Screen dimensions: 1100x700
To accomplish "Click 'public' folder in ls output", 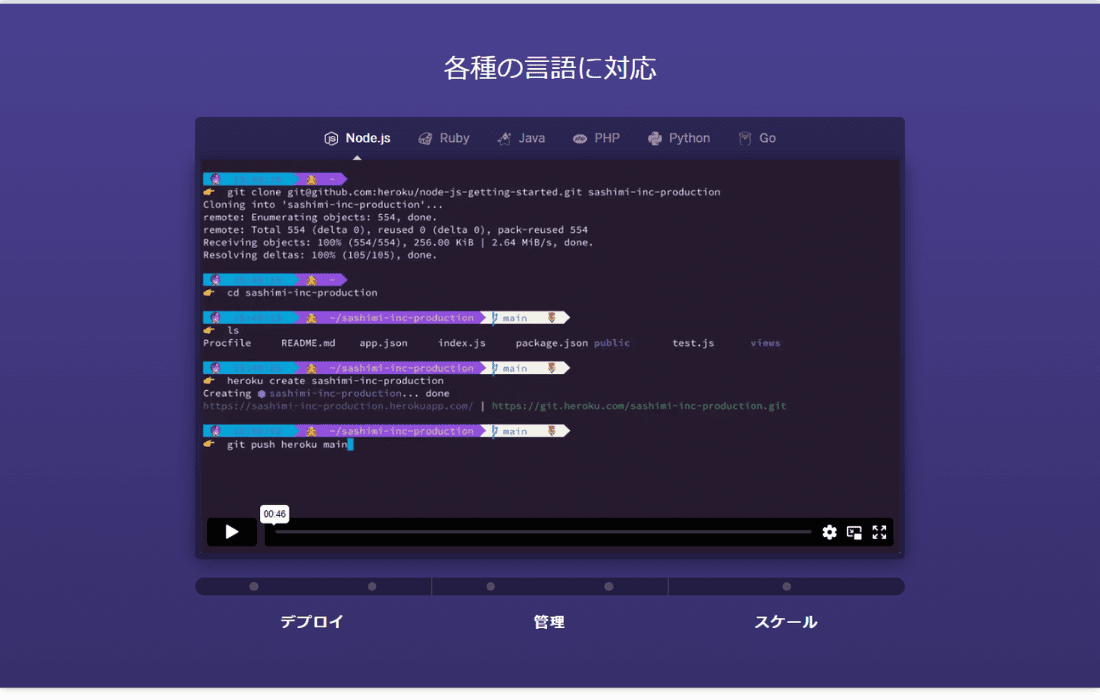I will 612,343.
